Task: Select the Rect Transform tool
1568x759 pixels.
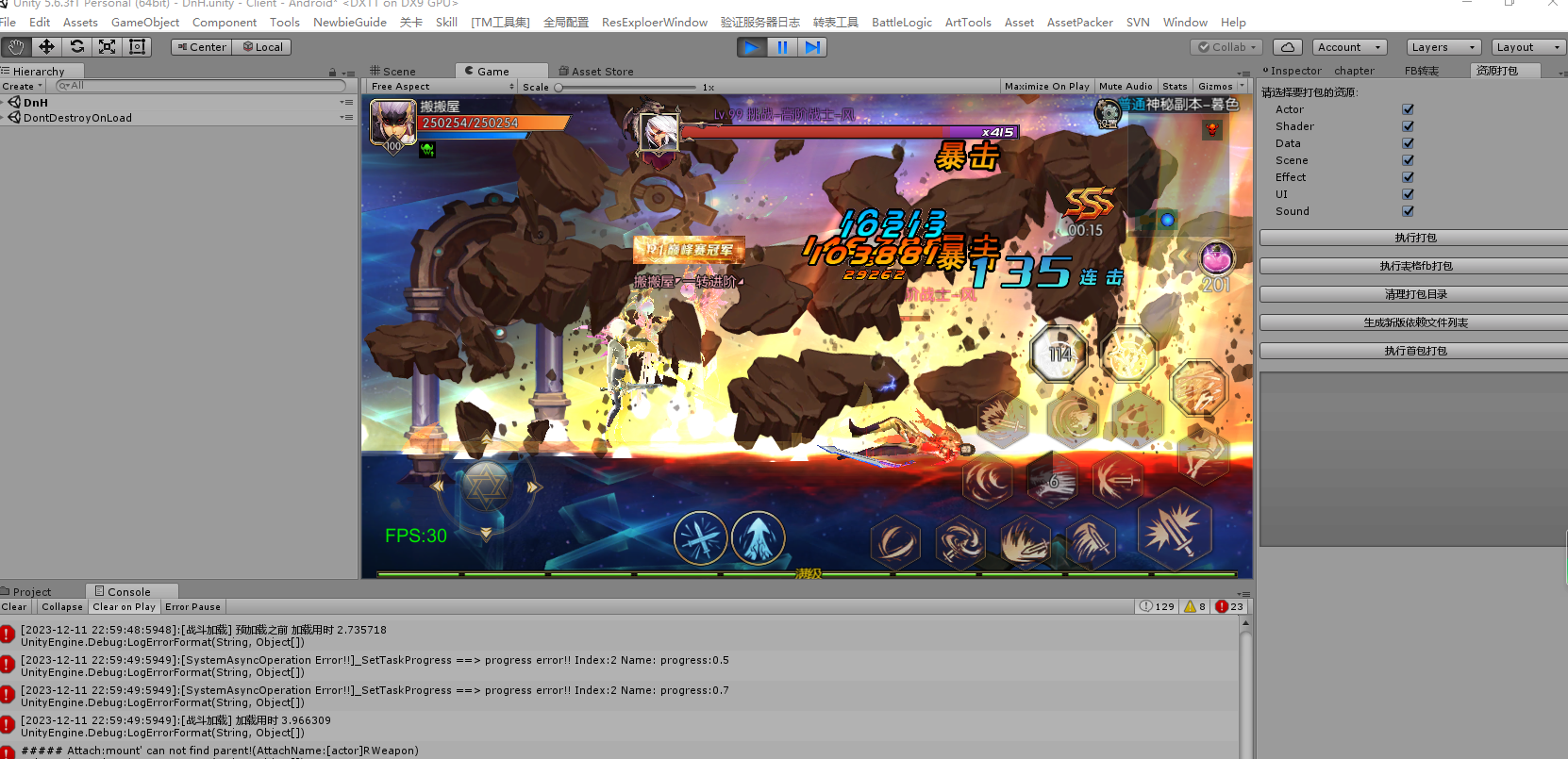Action: tap(138, 47)
